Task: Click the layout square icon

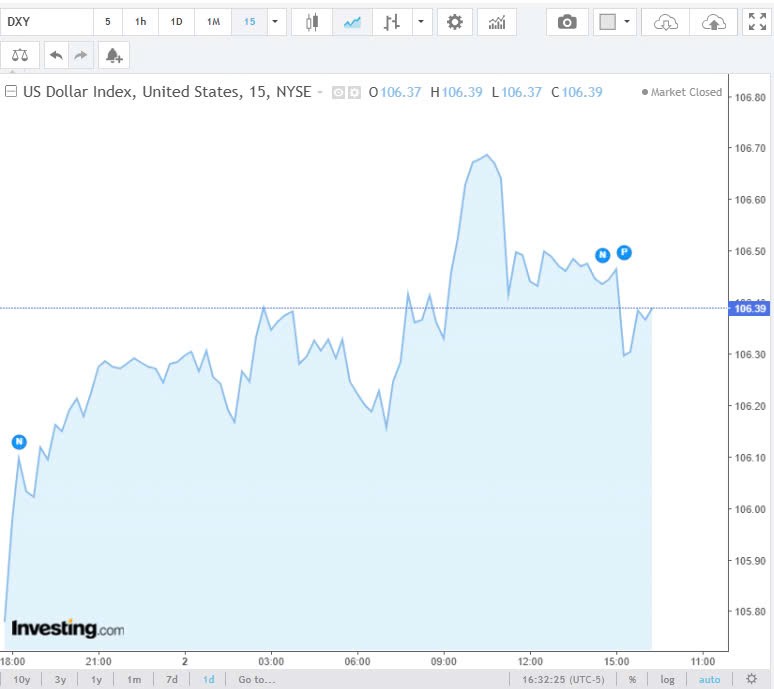Action: click(608, 22)
